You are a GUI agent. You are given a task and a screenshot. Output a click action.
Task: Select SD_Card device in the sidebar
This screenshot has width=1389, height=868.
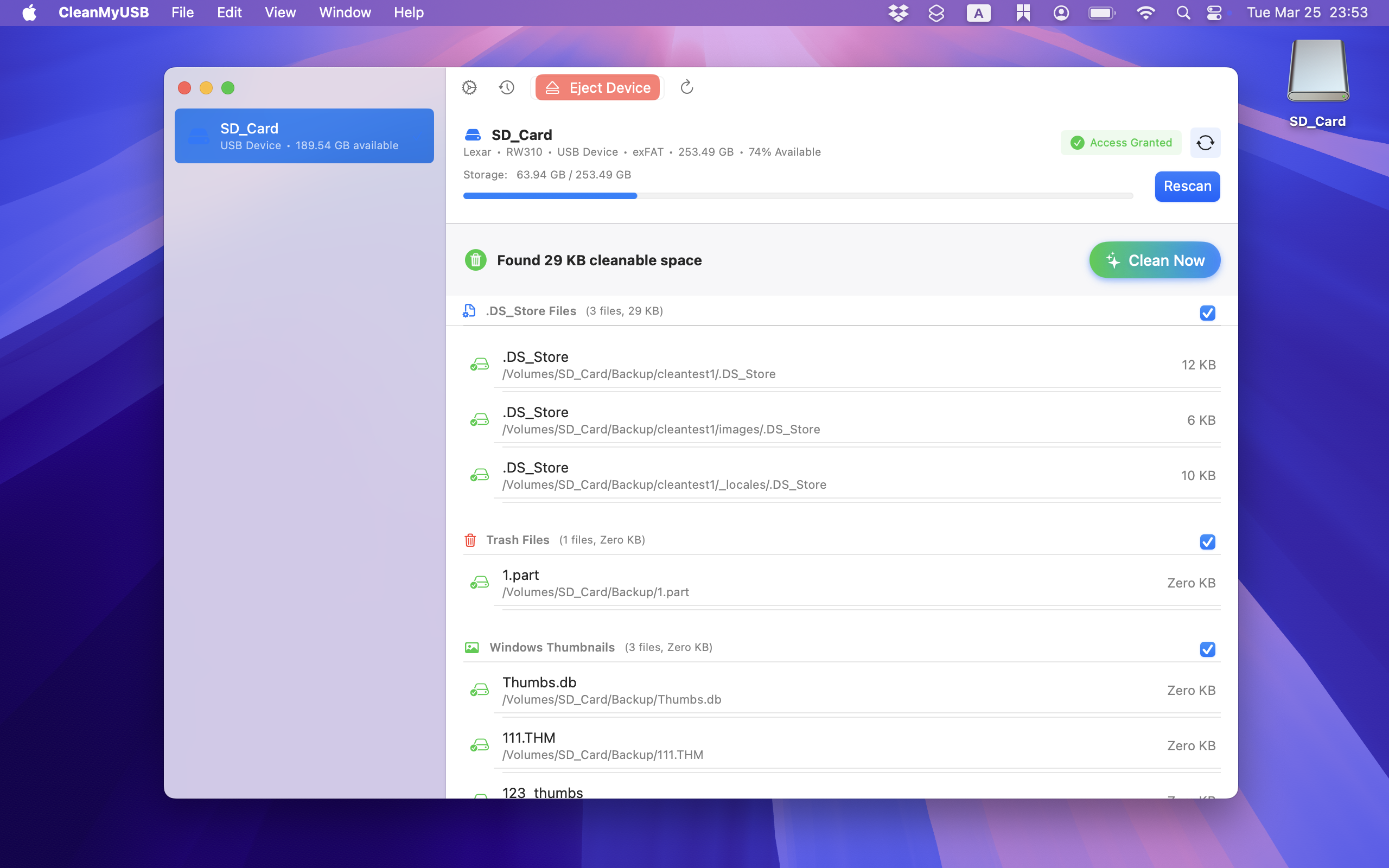point(304,136)
